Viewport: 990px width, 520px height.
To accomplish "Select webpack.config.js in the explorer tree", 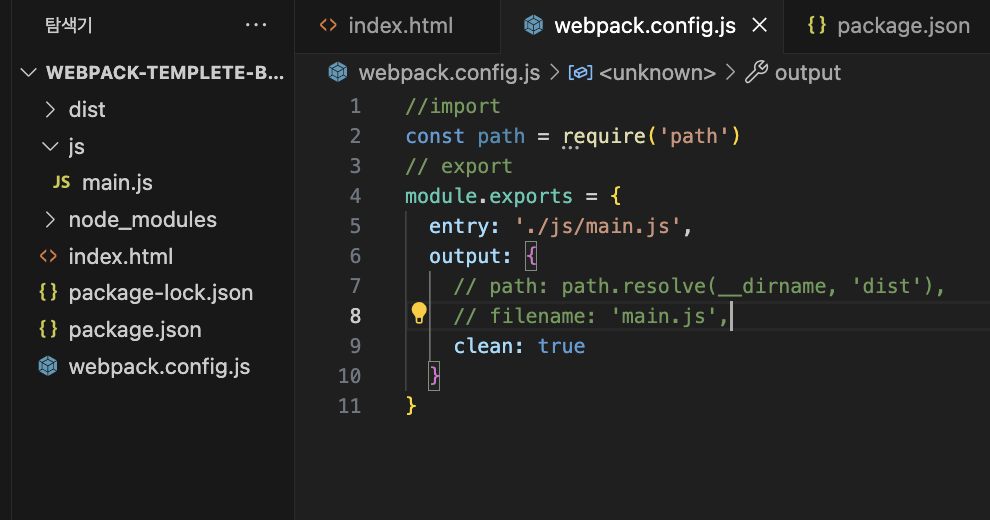I will (x=159, y=367).
